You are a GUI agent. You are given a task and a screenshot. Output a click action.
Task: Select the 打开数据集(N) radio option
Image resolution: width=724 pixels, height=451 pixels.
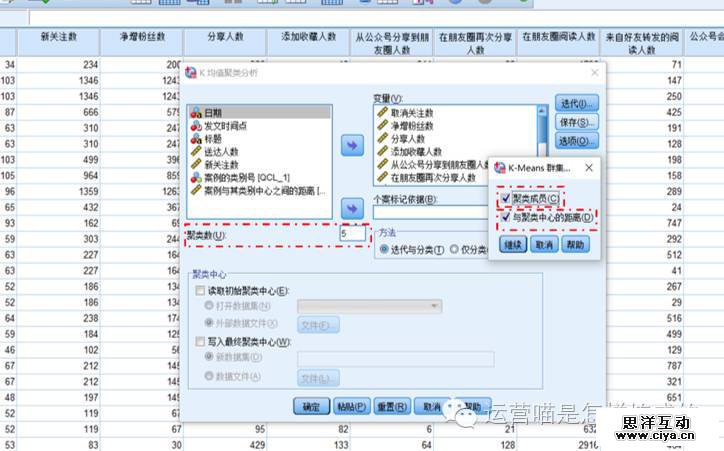209,306
